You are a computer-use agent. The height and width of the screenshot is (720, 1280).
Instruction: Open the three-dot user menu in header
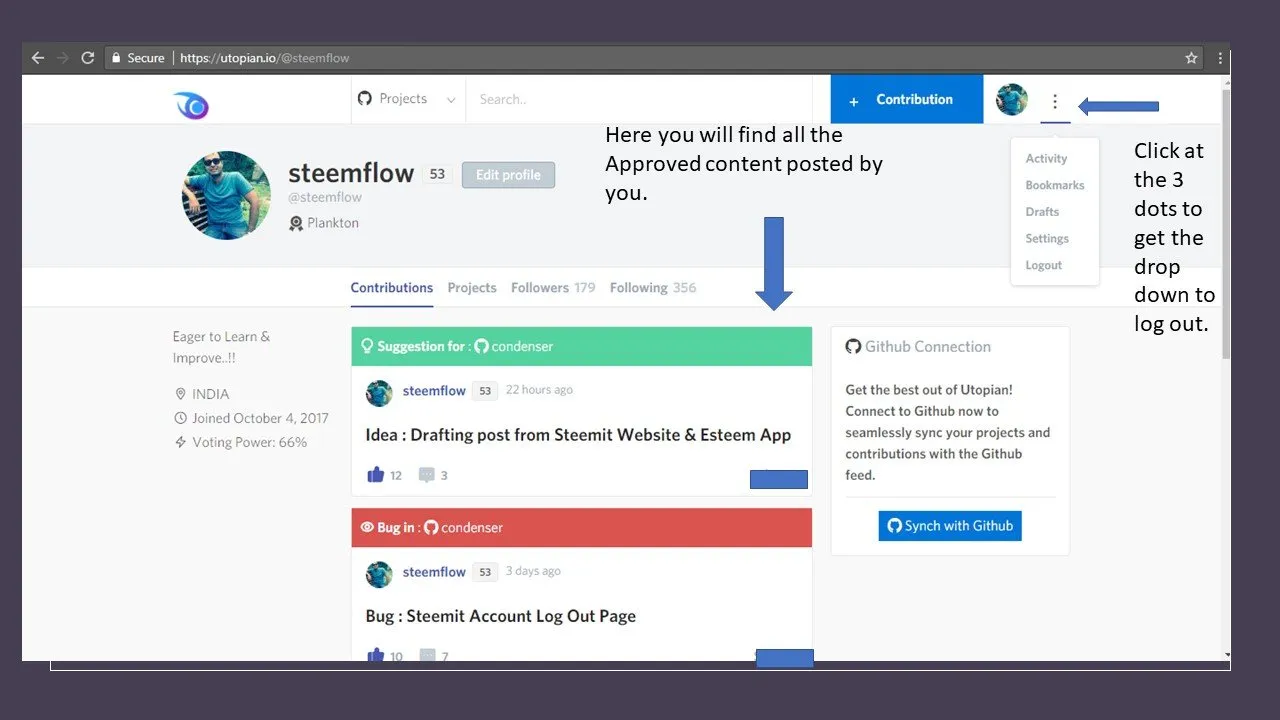point(1054,102)
